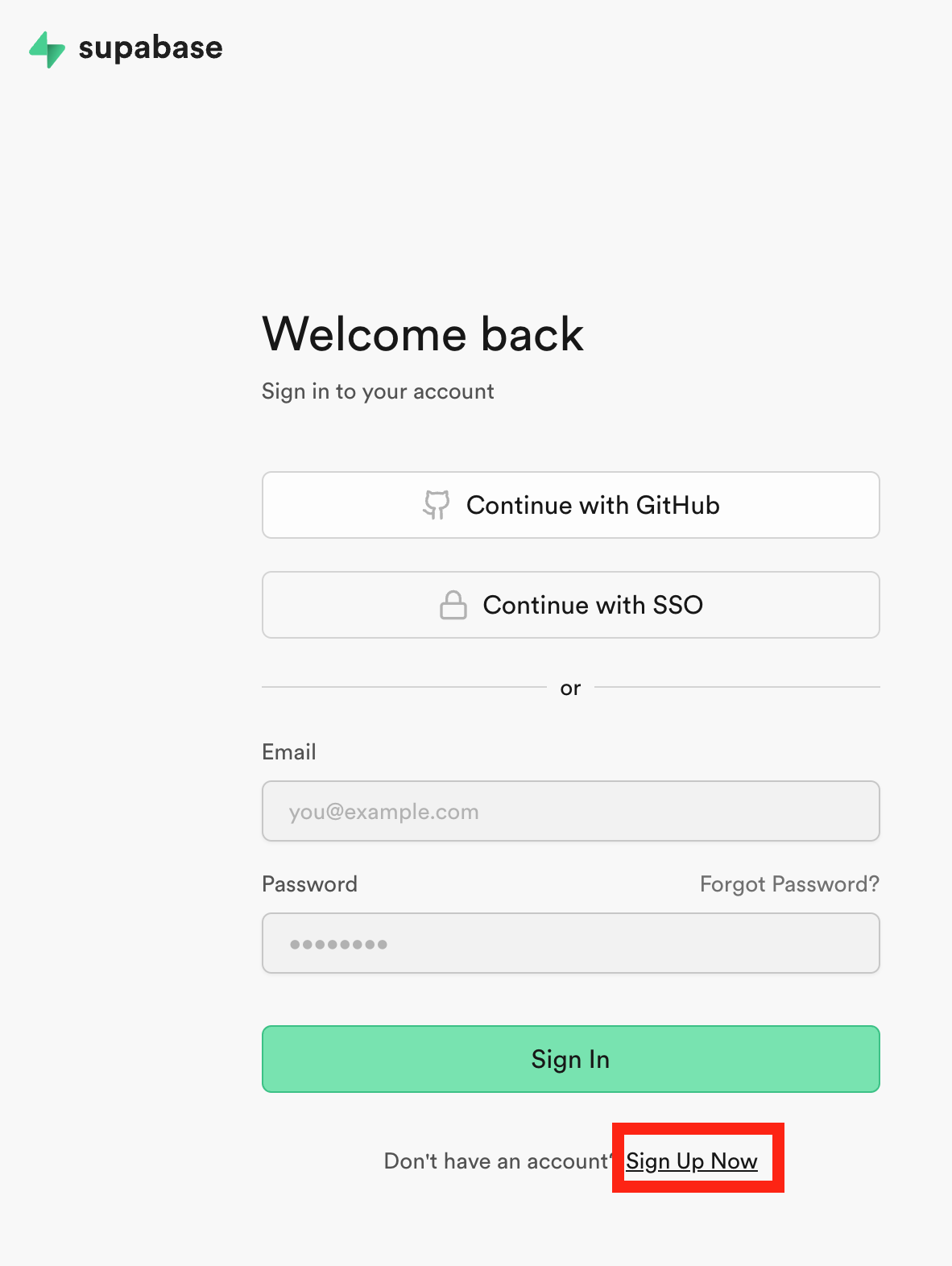Click the you@example.com placeholder text

click(383, 812)
